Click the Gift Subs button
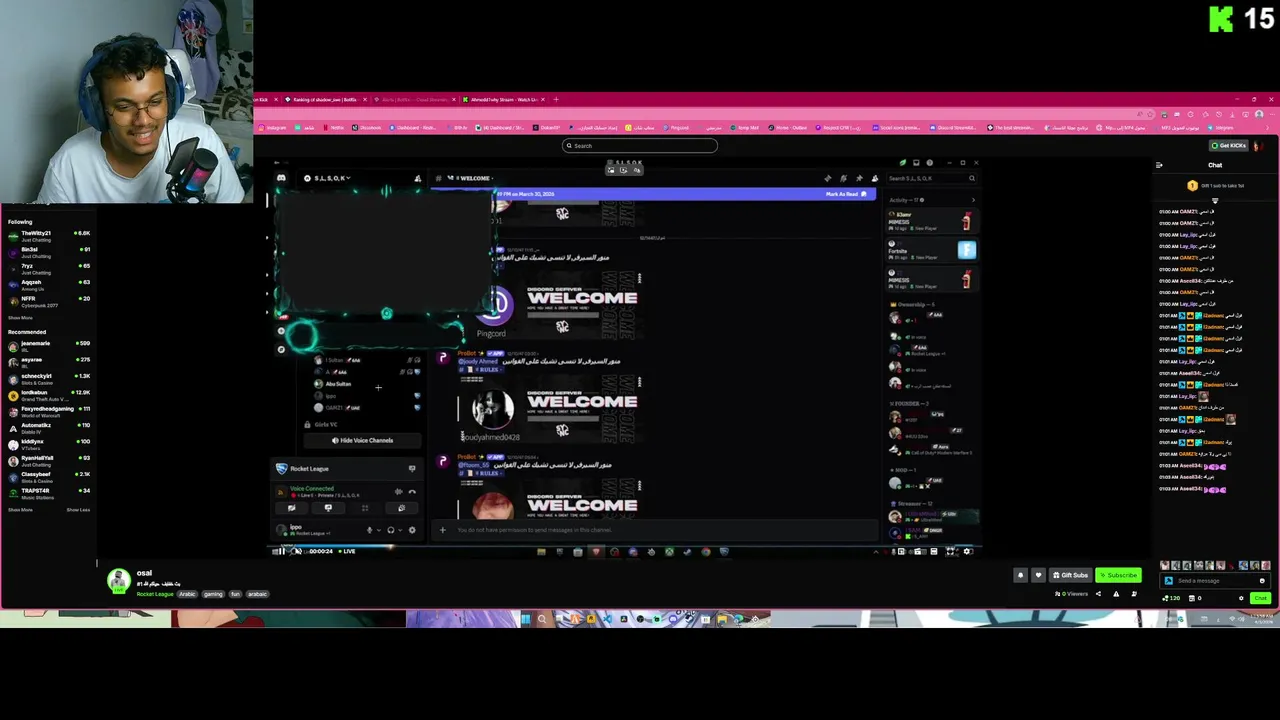This screenshot has width=1280, height=720. pyautogui.click(x=1070, y=575)
